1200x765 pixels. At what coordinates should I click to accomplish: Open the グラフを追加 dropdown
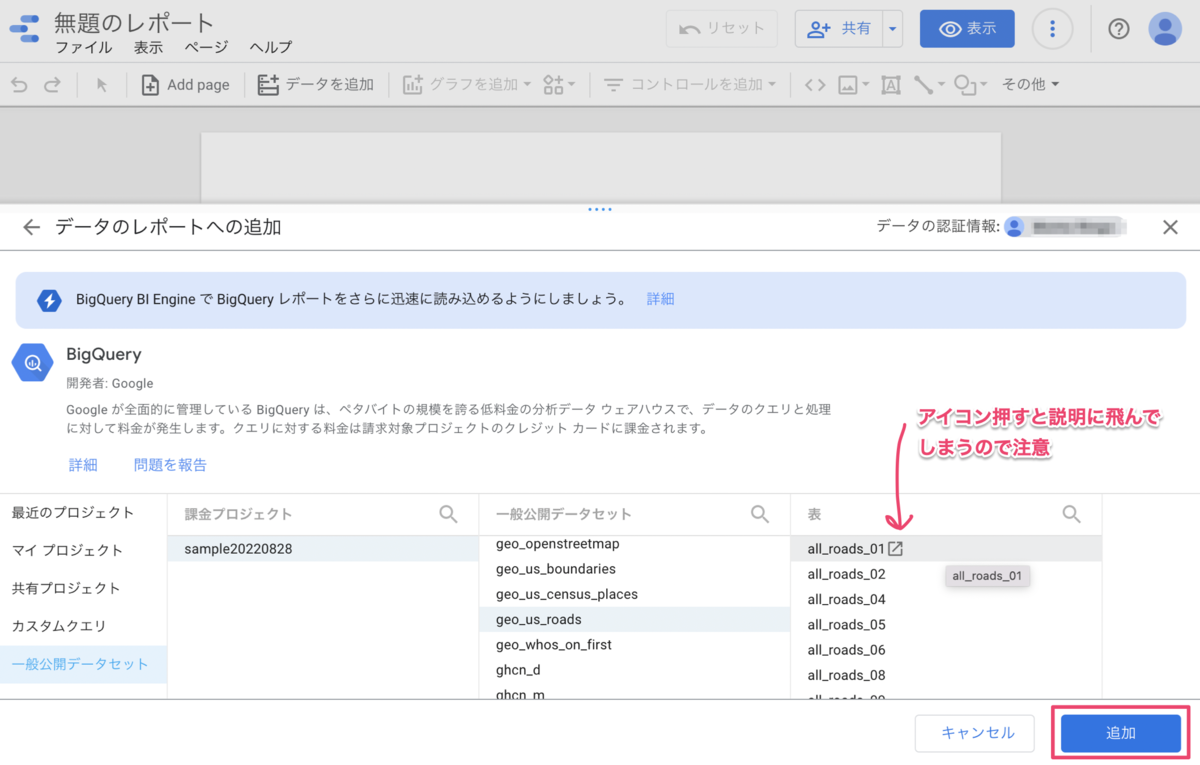[x=467, y=85]
